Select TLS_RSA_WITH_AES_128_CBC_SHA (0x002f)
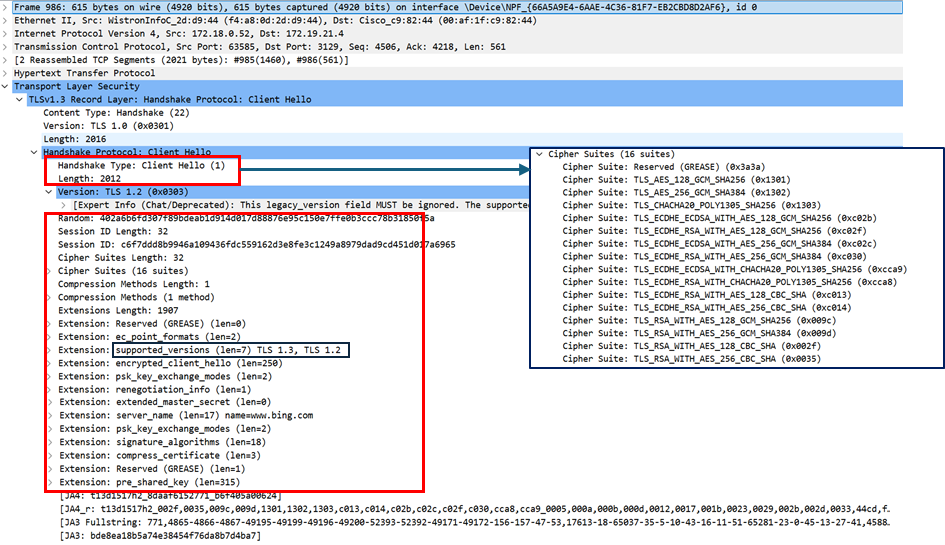The image size is (945, 545). [692, 346]
